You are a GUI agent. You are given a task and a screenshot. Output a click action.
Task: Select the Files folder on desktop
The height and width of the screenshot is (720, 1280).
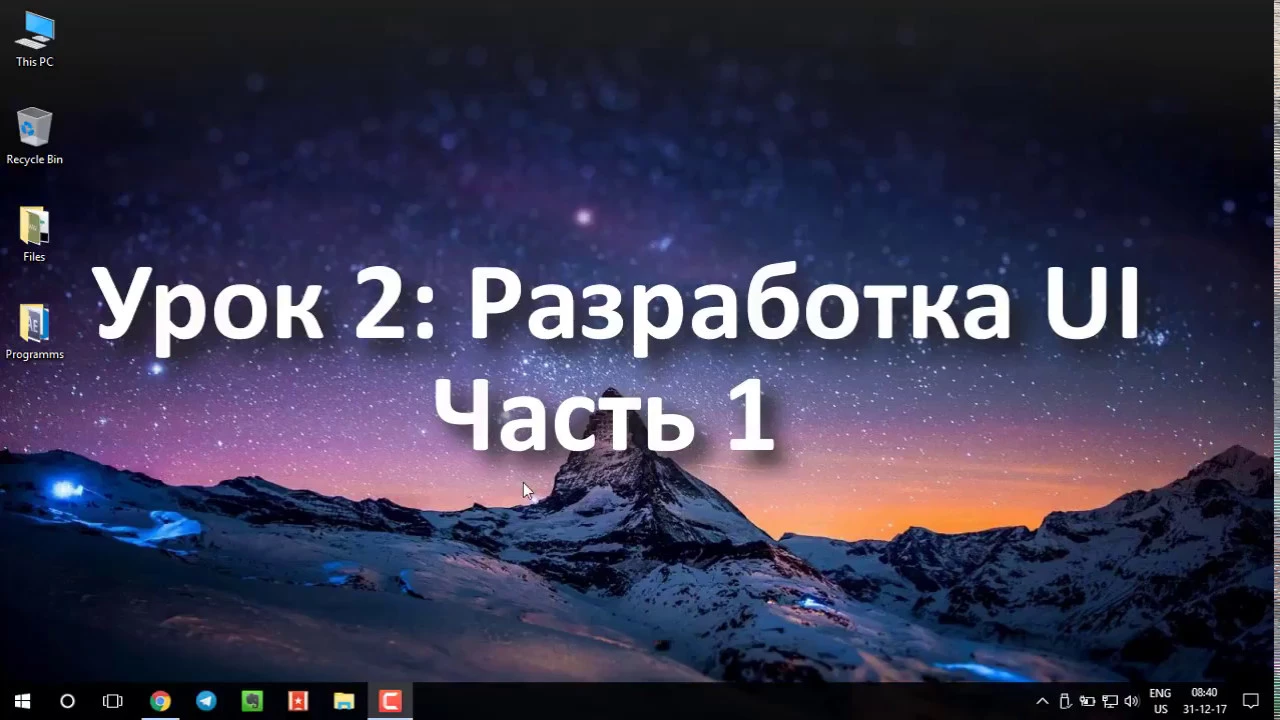pyautogui.click(x=35, y=234)
